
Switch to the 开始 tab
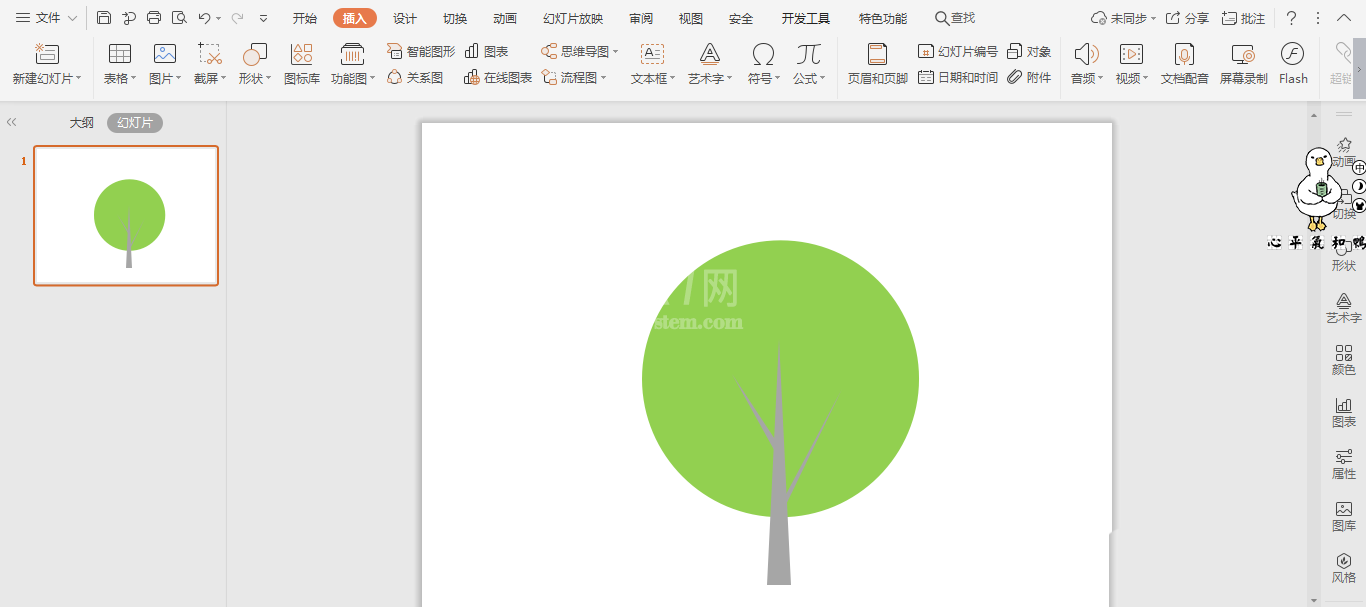[305, 18]
